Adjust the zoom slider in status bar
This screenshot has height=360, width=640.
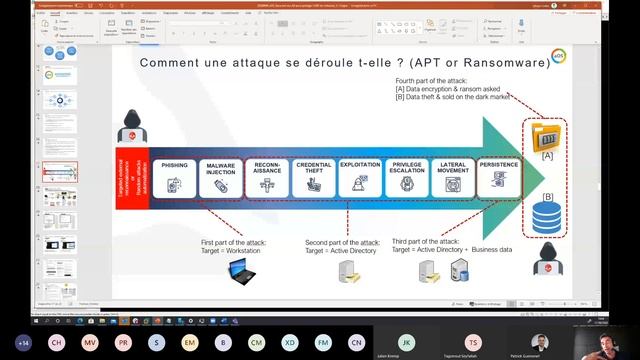point(564,304)
